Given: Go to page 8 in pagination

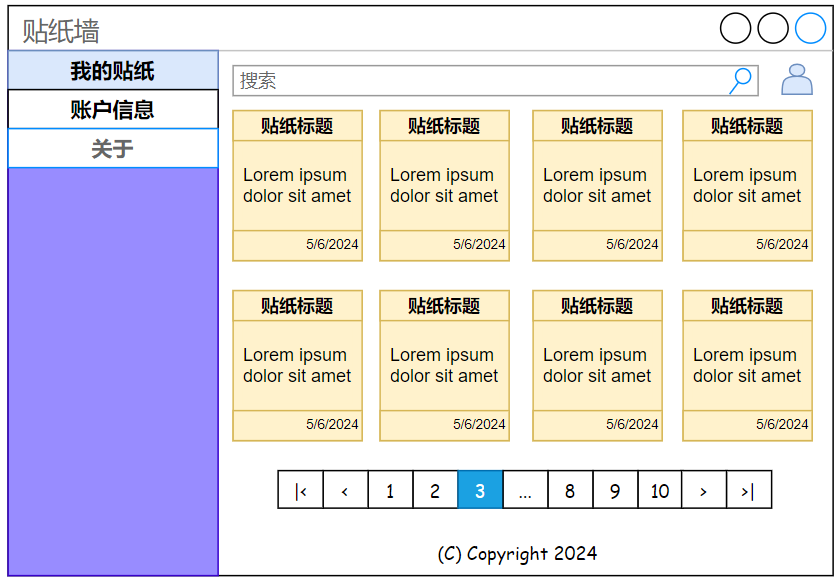Looking at the screenshot, I should 570,490.
